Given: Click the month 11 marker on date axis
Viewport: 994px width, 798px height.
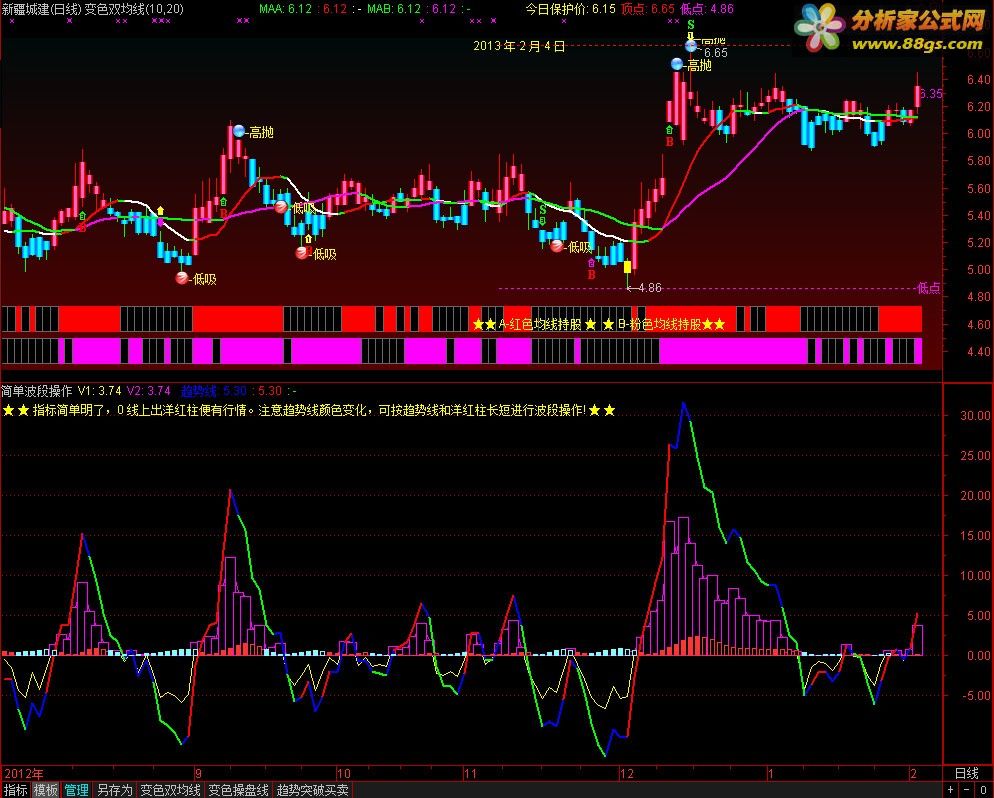Looking at the screenshot, I should (470, 773).
